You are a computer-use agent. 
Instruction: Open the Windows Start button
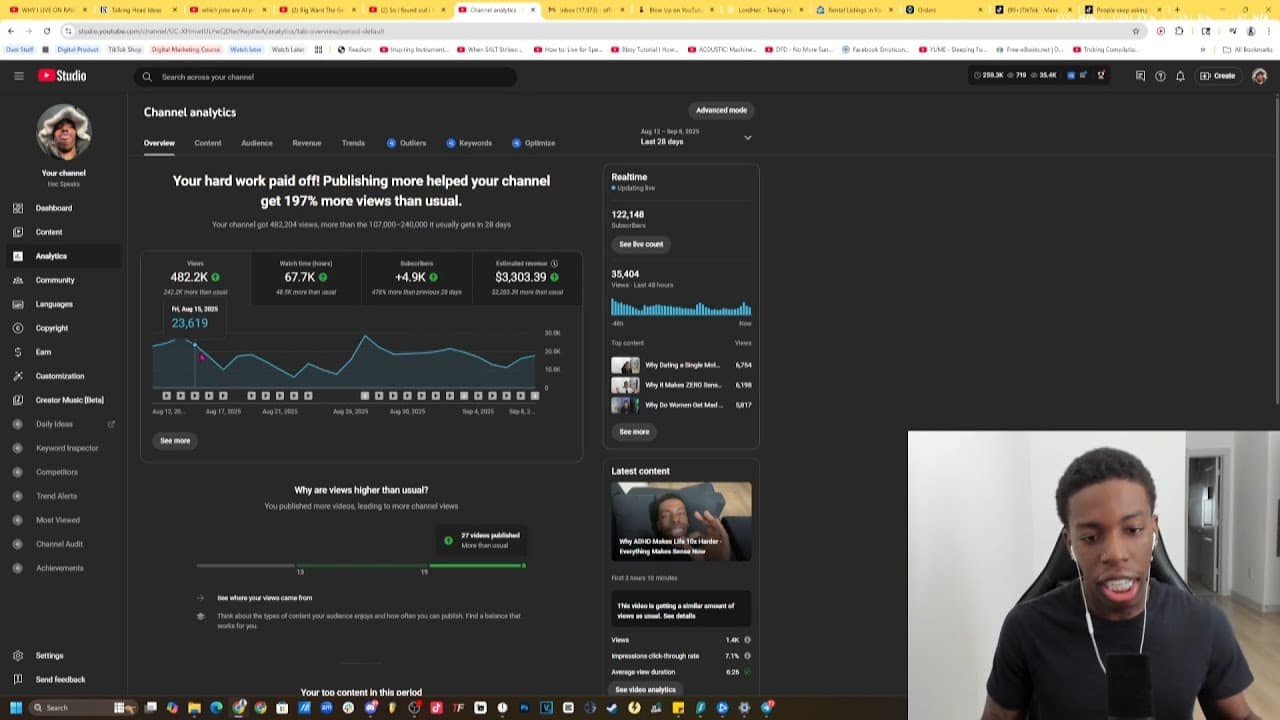coord(15,708)
